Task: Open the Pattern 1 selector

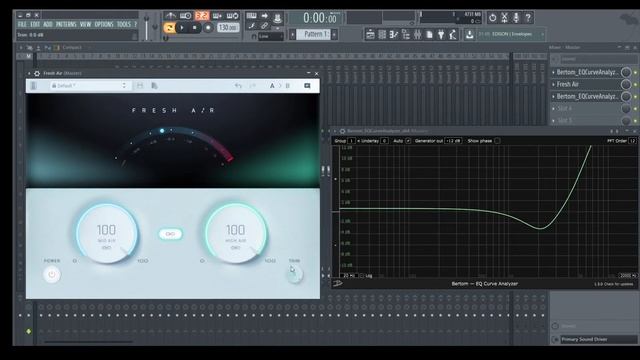Action: click(313, 34)
